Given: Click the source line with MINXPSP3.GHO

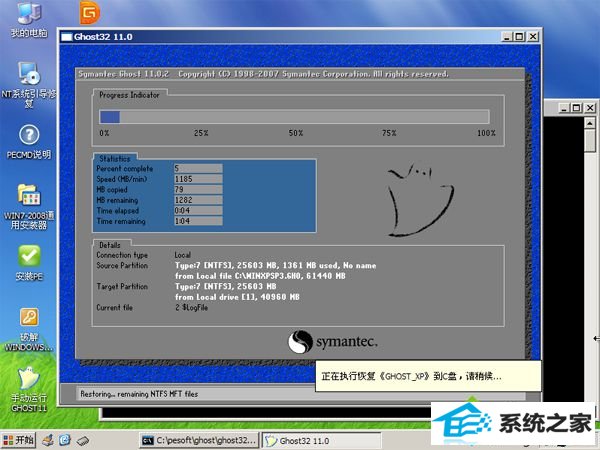Looking at the screenshot, I should coord(260,276).
